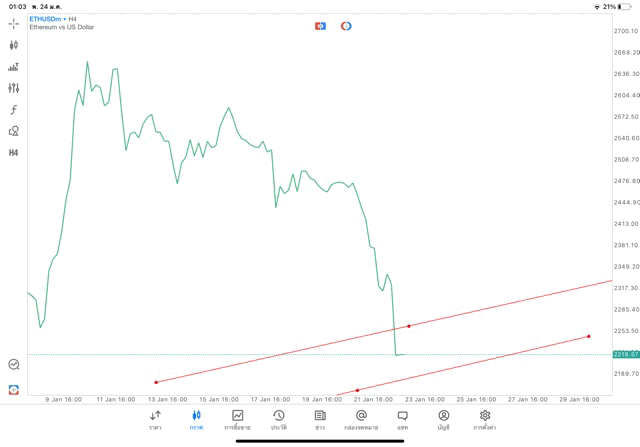This screenshot has height=447, width=640.
Task: Change chart type via candlestick icon
Action: (14, 45)
